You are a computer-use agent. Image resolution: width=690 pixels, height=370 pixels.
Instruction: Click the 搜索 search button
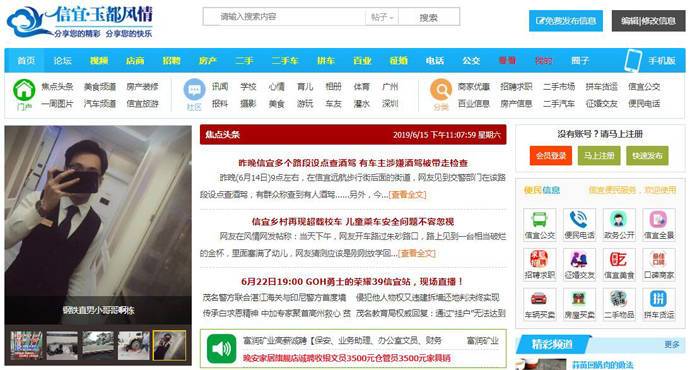pyautogui.click(x=429, y=17)
